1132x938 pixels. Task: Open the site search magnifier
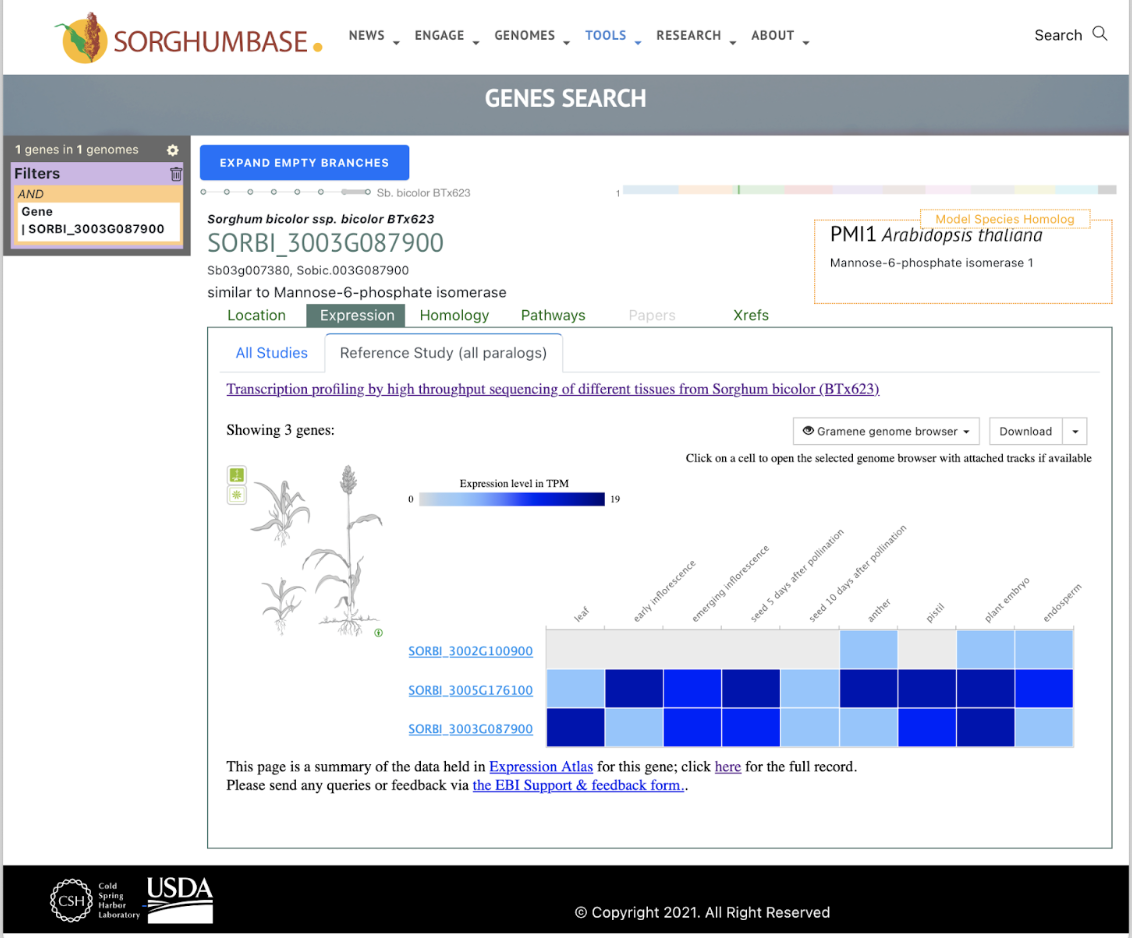coord(1100,33)
